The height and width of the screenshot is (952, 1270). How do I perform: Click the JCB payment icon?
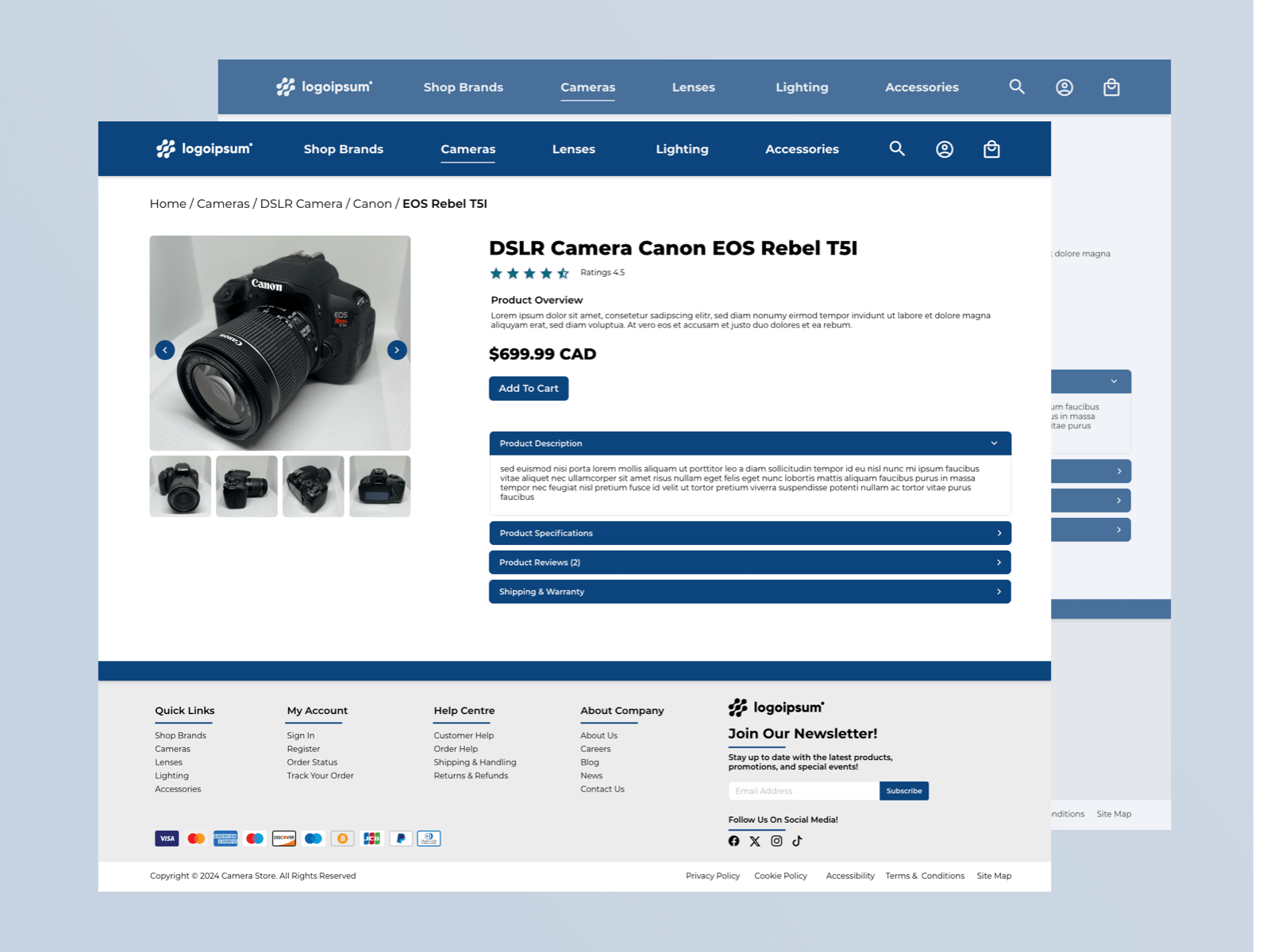click(371, 839)
